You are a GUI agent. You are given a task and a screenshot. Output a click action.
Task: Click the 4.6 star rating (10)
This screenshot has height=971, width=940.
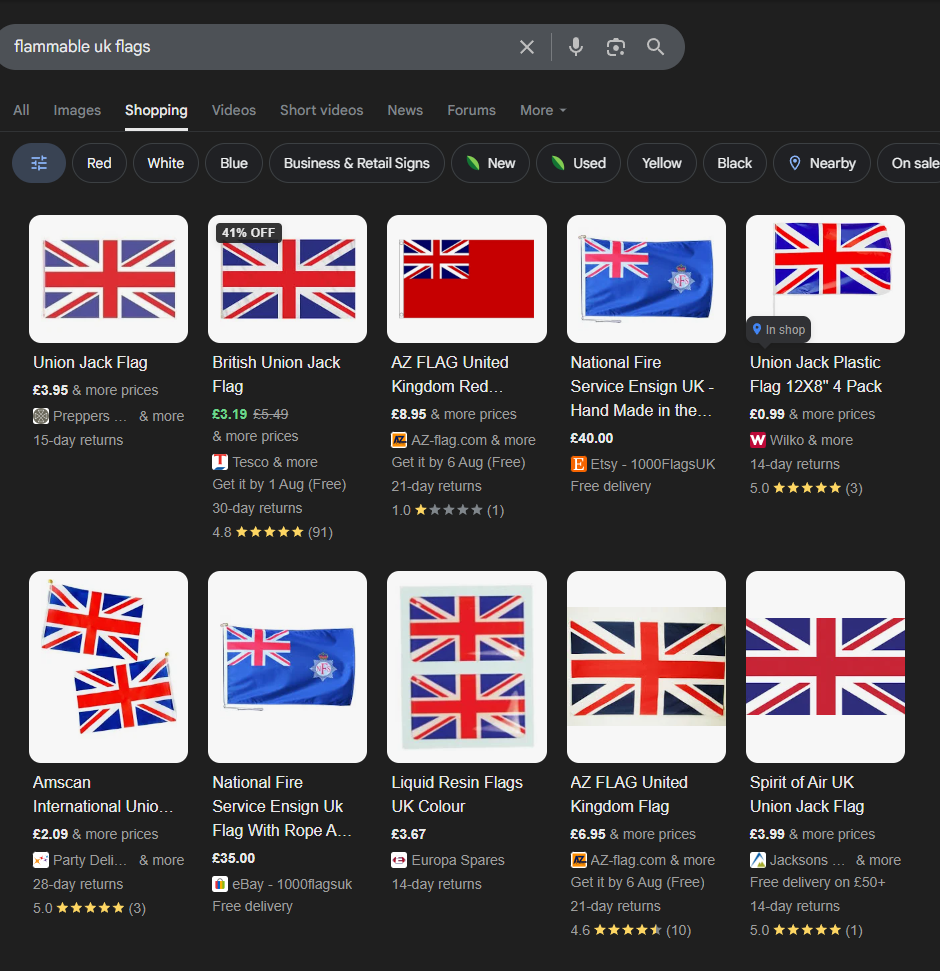630,930
